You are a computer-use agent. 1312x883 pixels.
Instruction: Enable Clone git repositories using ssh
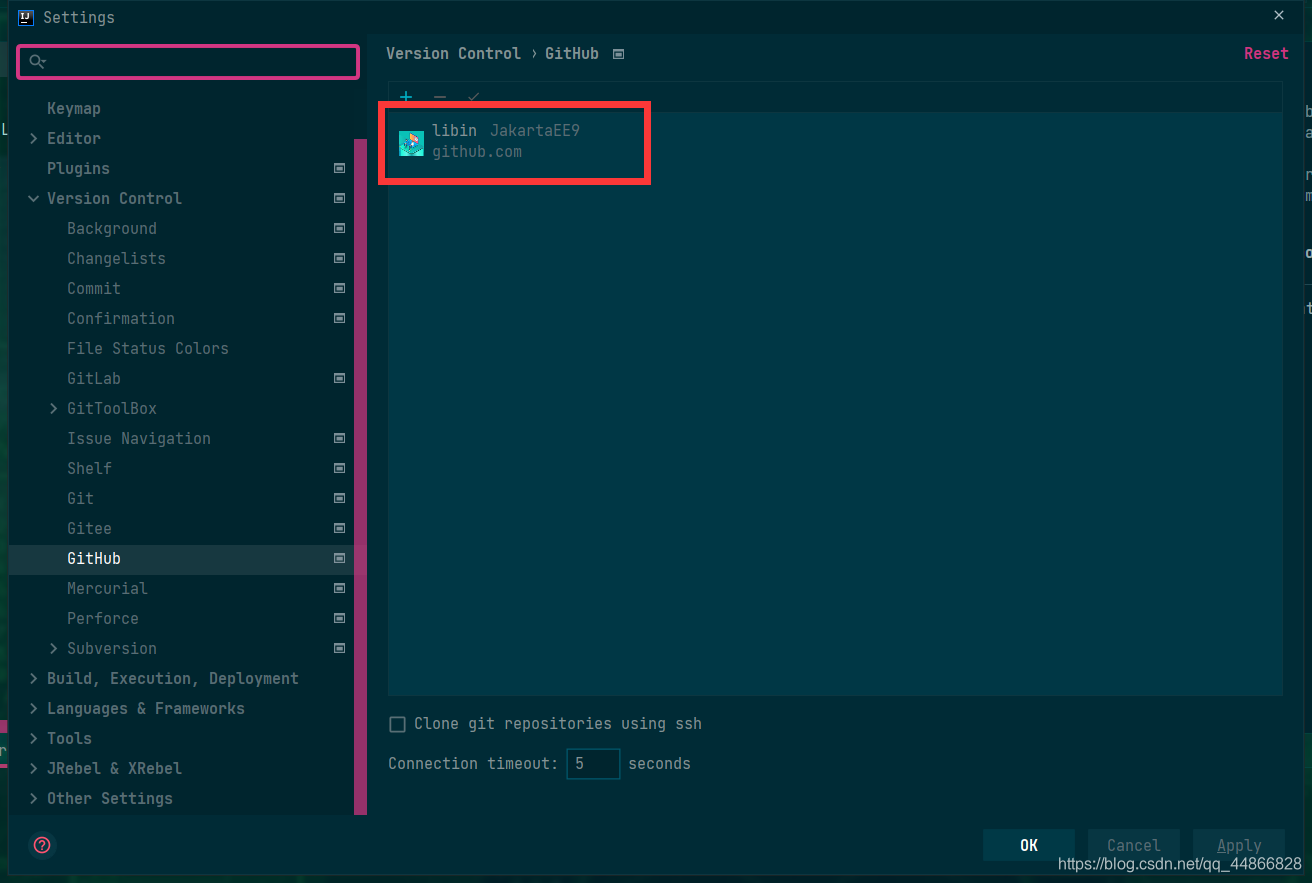pos(397,724)
